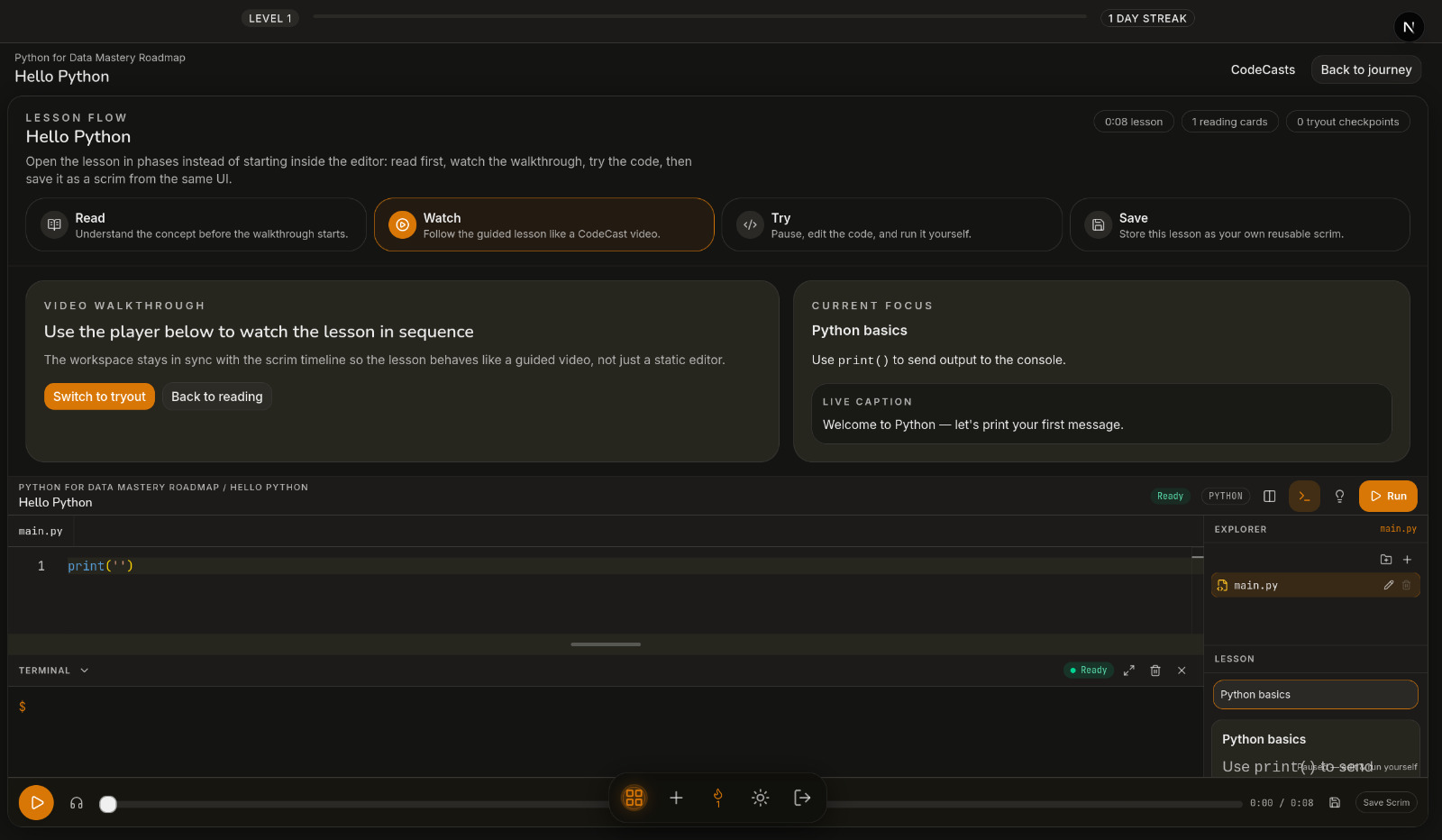Run the Python code
The image size is (1442, 840).
click(1388, 496)
